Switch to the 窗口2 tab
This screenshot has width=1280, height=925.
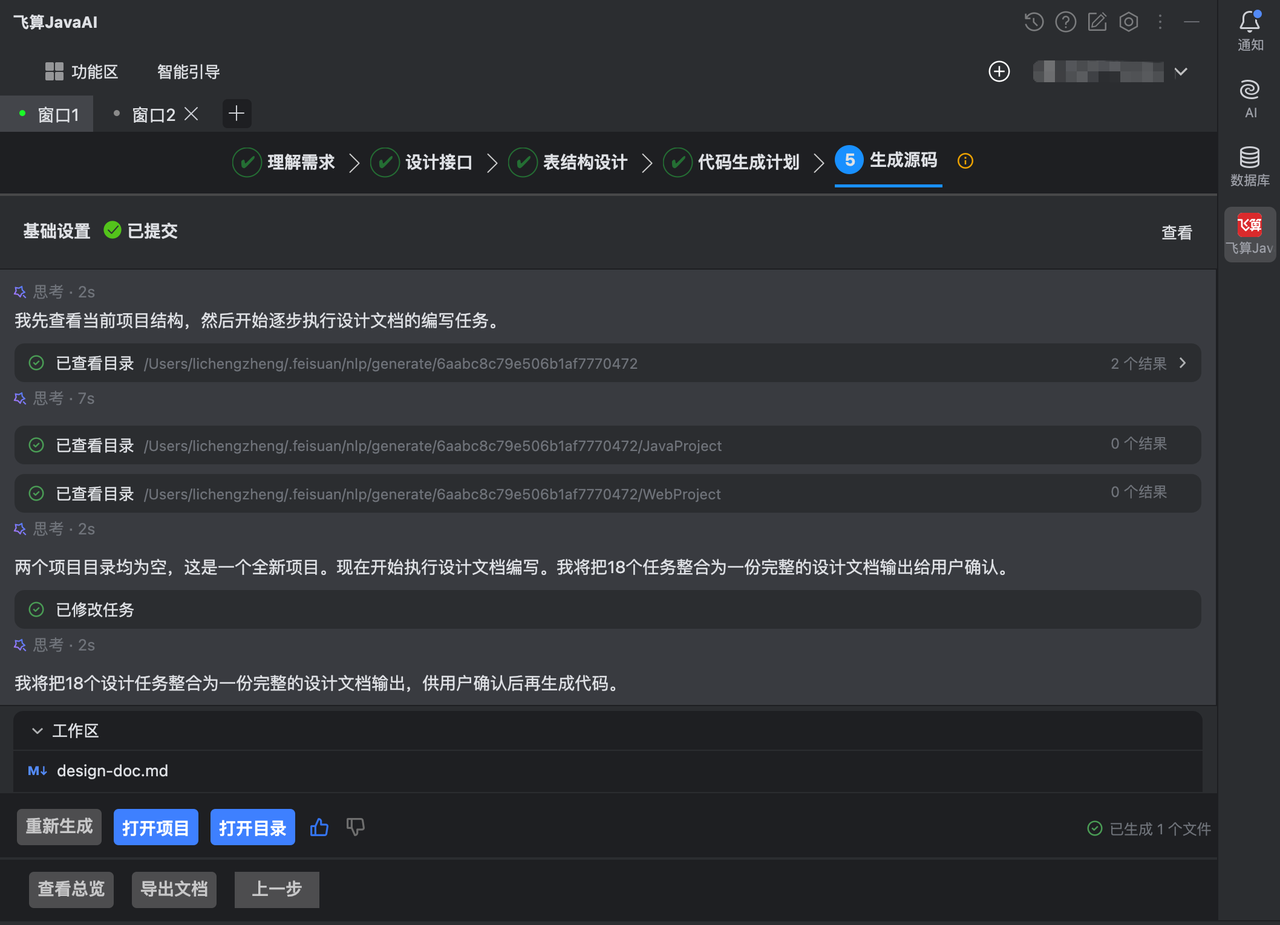point(154,115)
